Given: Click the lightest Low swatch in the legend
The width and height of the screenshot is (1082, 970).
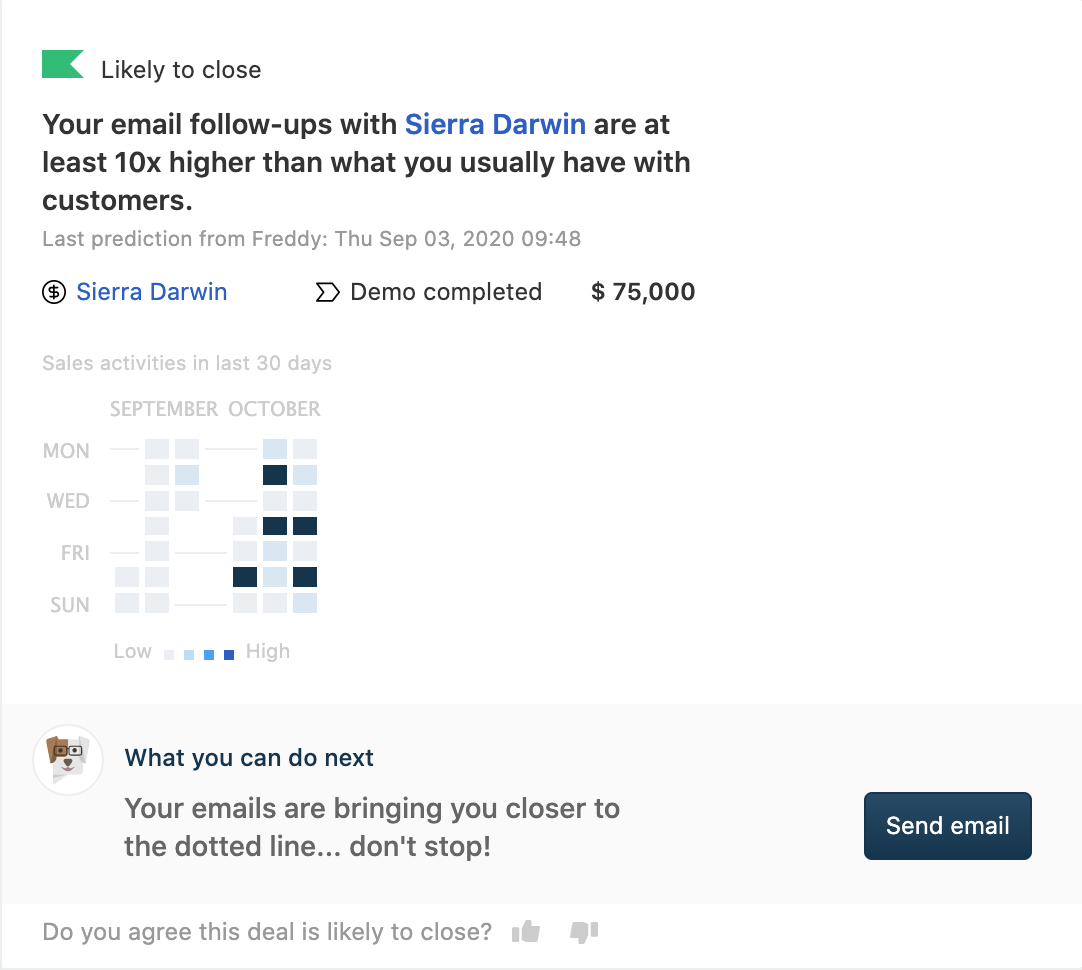Looking at the screenshot, I should 169,655.
